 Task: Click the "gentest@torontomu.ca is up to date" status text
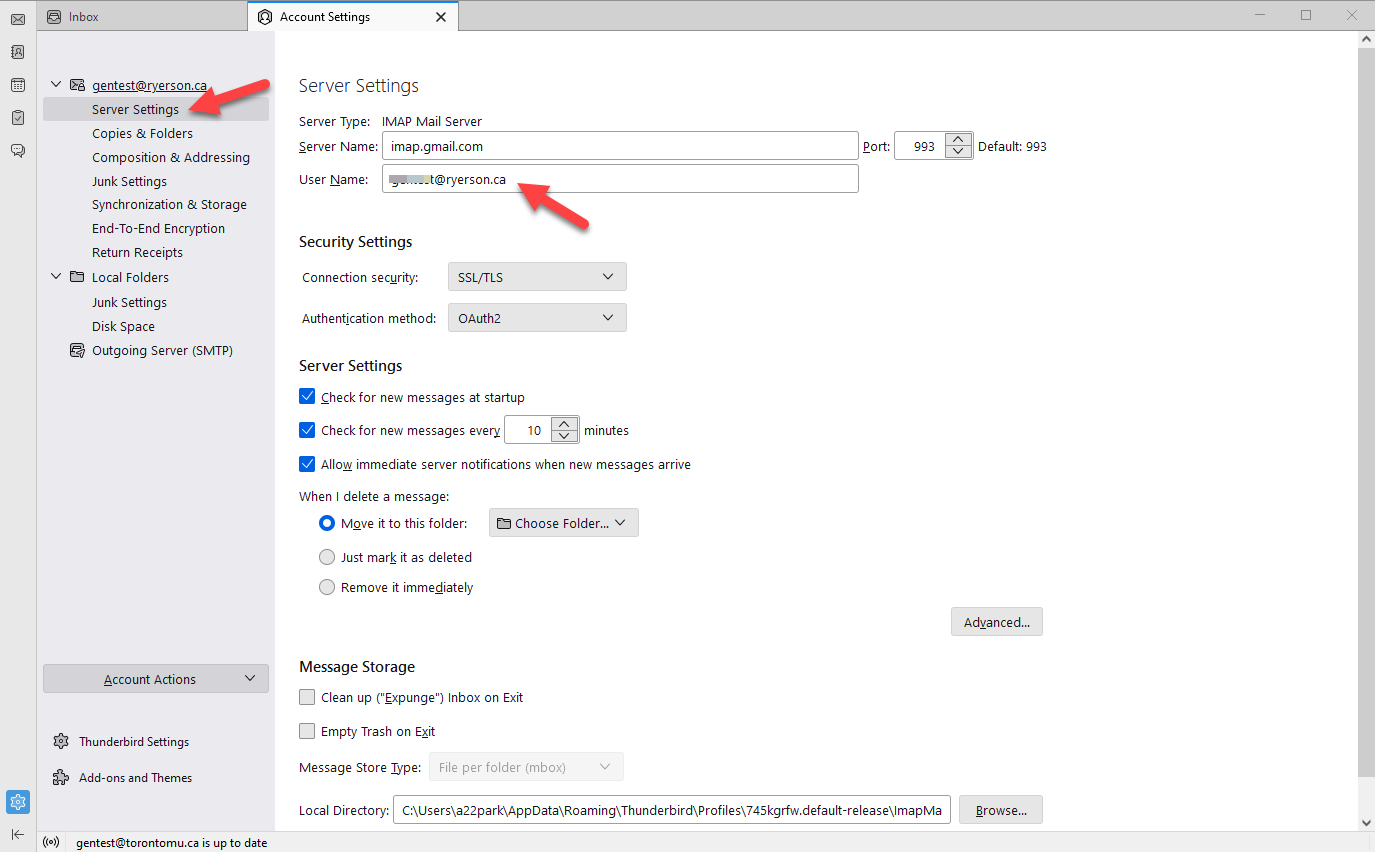click(172, 843)
